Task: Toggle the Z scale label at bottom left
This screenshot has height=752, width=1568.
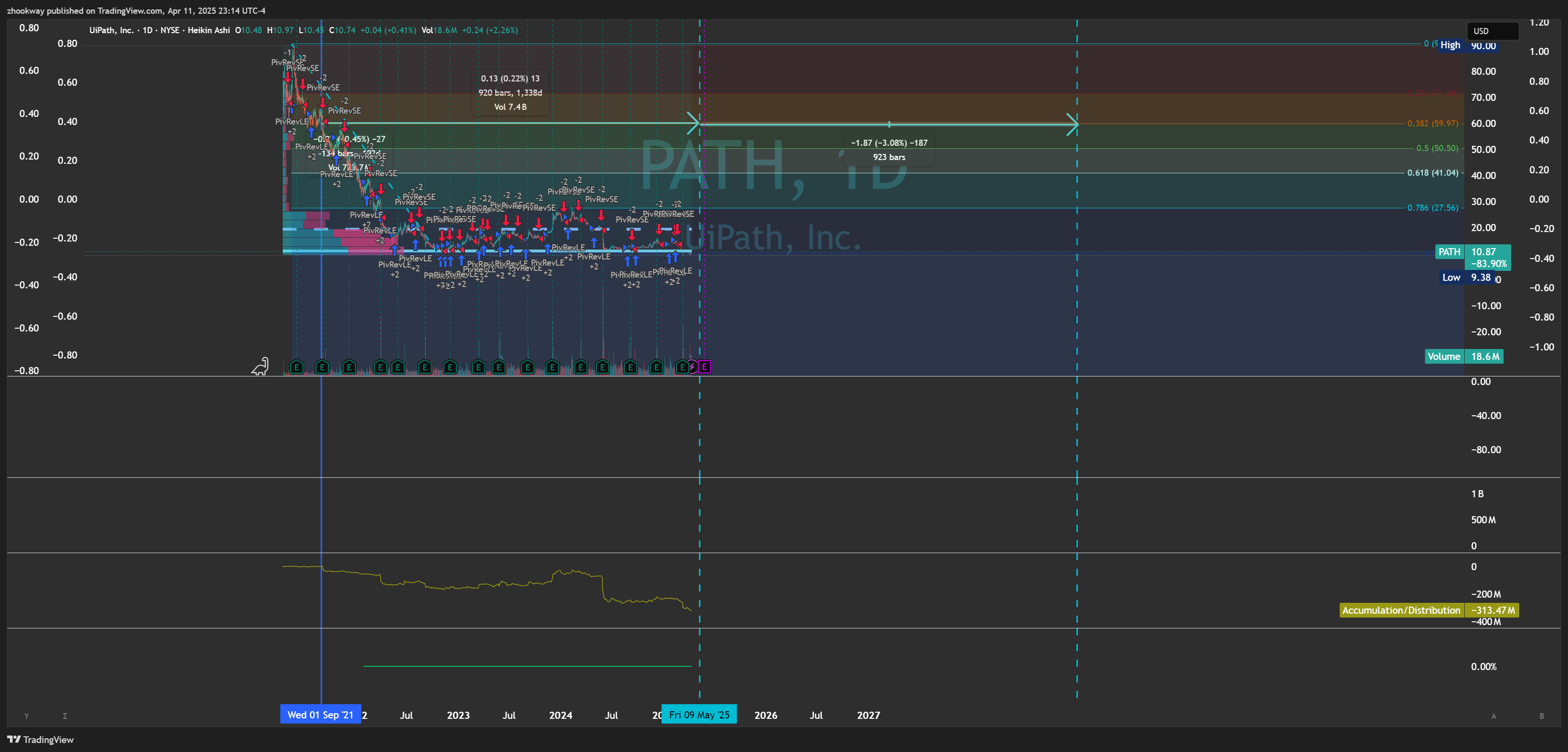Action: [64, 716]
